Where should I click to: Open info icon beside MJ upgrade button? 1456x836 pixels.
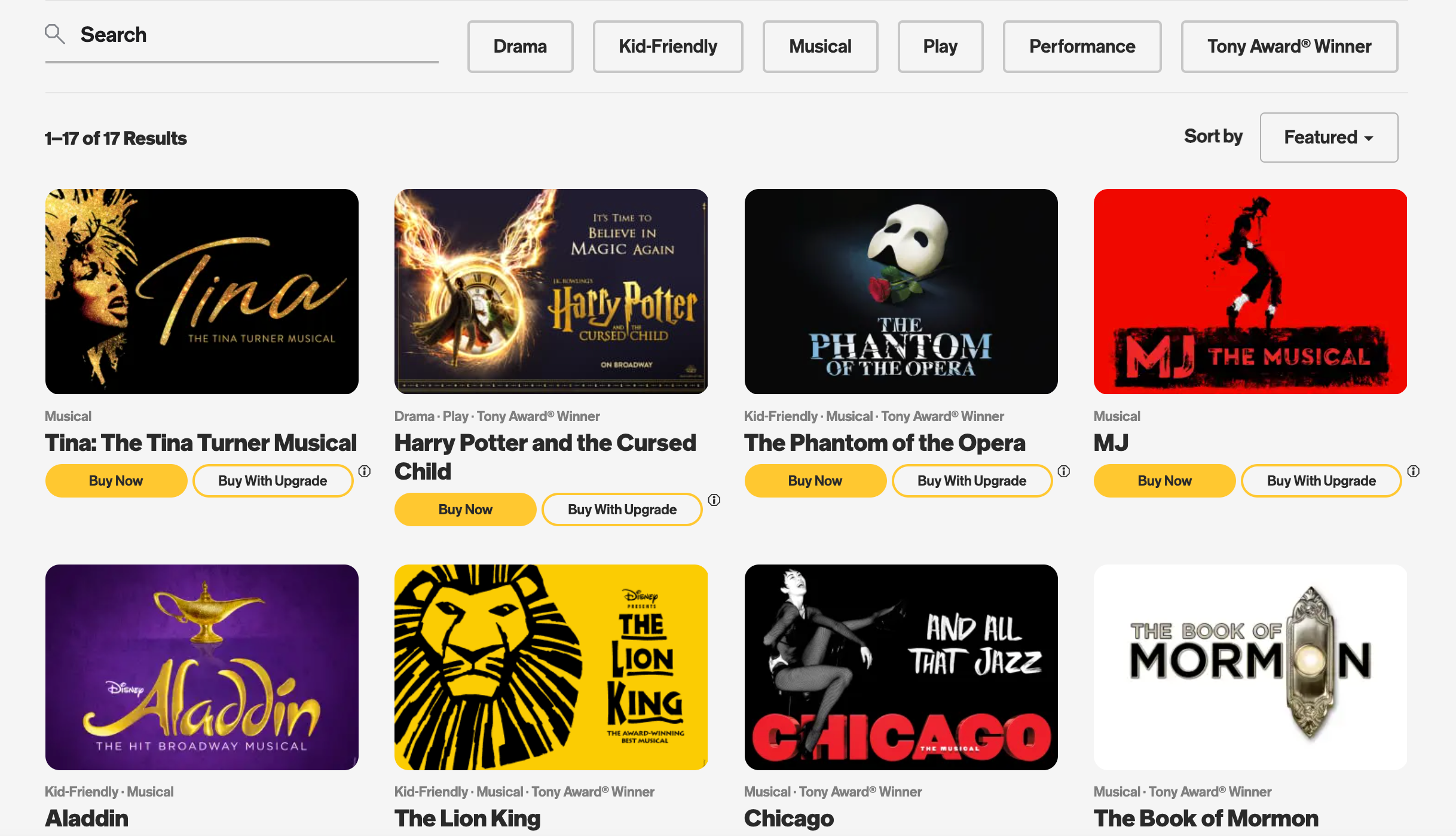[1414, 471]
